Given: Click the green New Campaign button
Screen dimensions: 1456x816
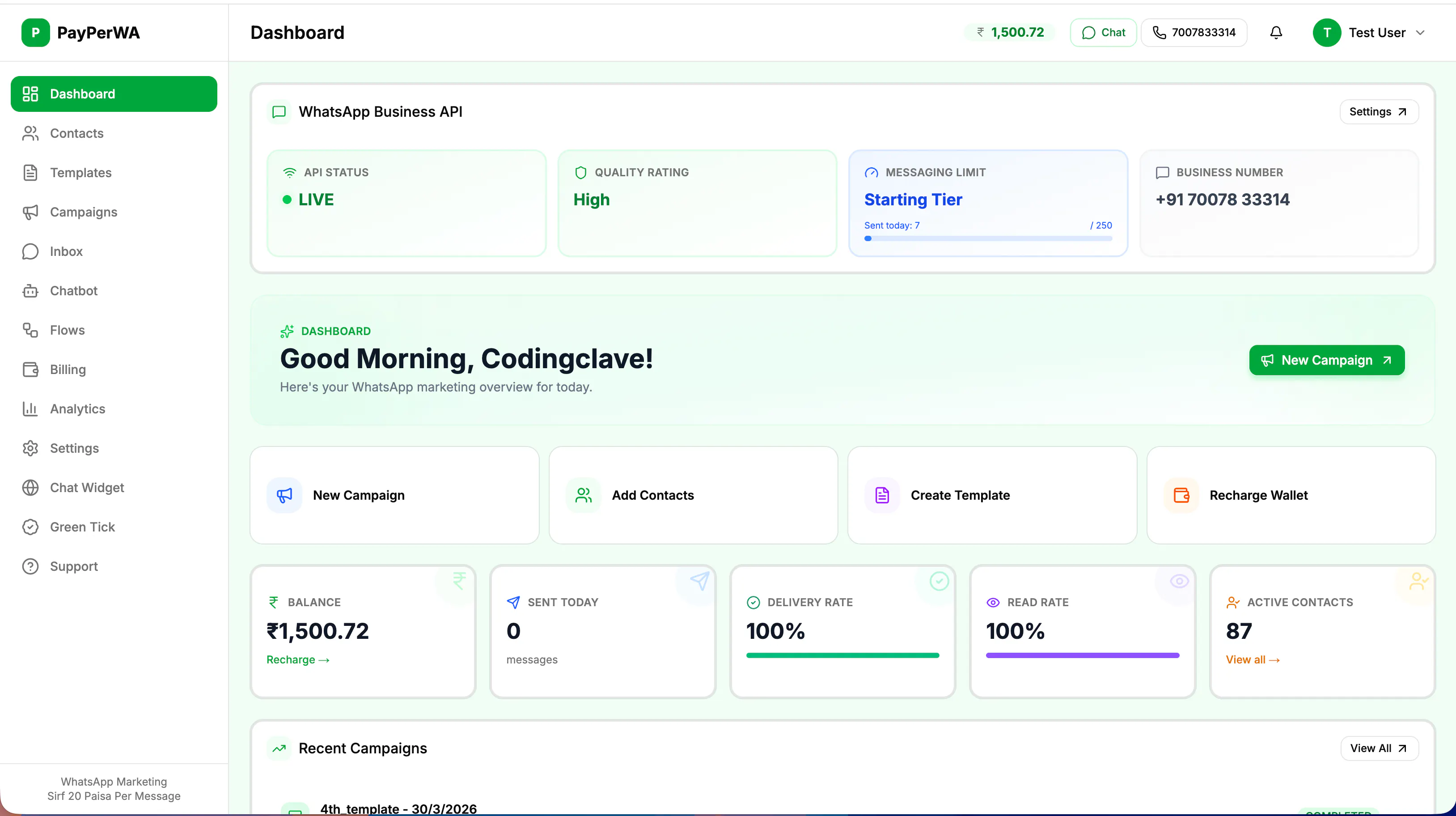Looking at the screenshot, I should (1327, 360).
